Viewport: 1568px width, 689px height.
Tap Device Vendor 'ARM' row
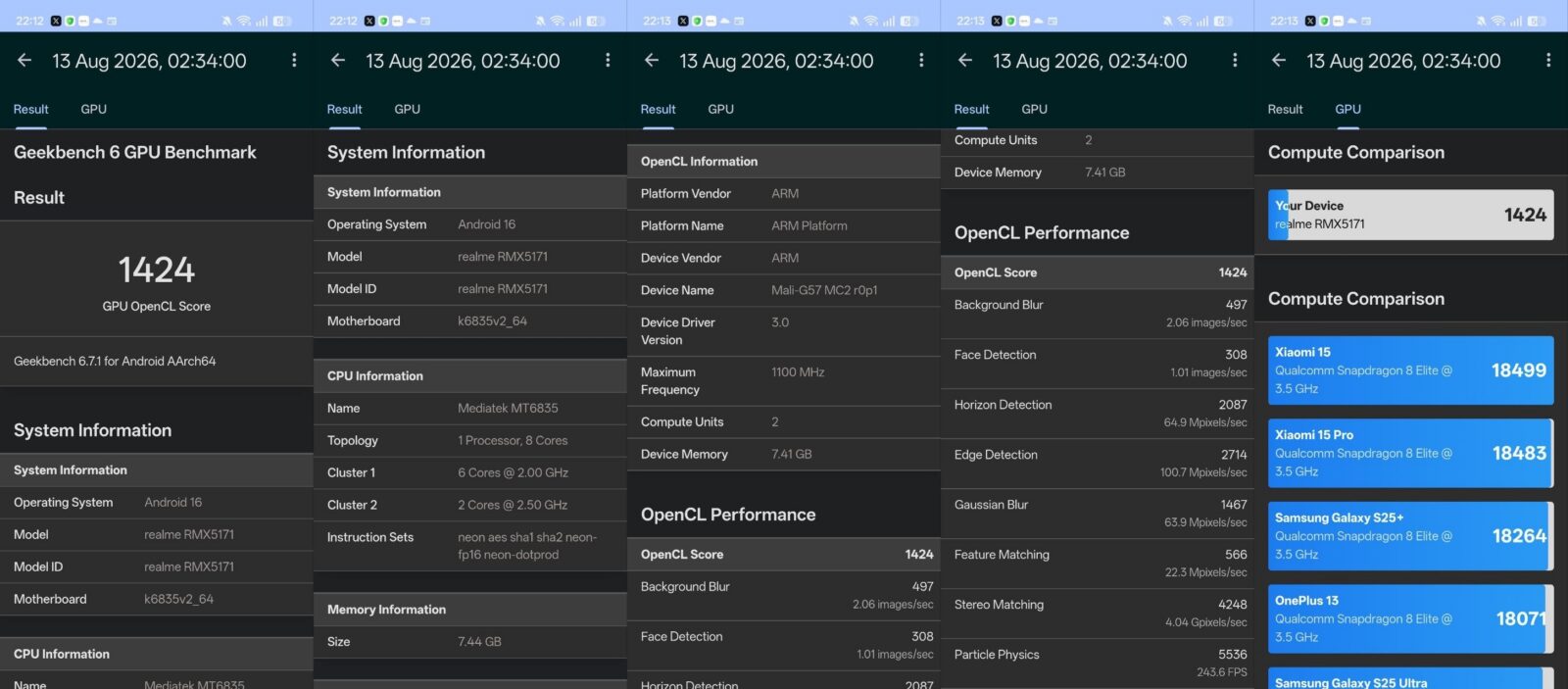pos(784,258)
